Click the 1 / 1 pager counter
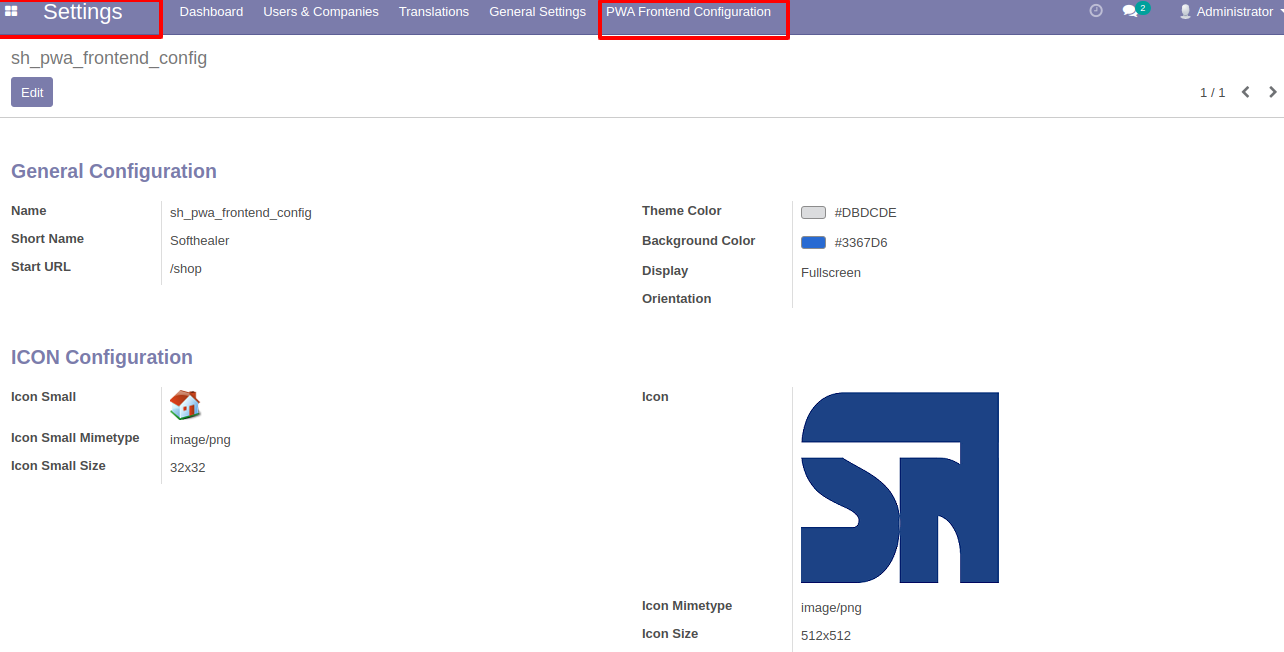Viewport: 1284px width, 652px height. coord(1212,92)
